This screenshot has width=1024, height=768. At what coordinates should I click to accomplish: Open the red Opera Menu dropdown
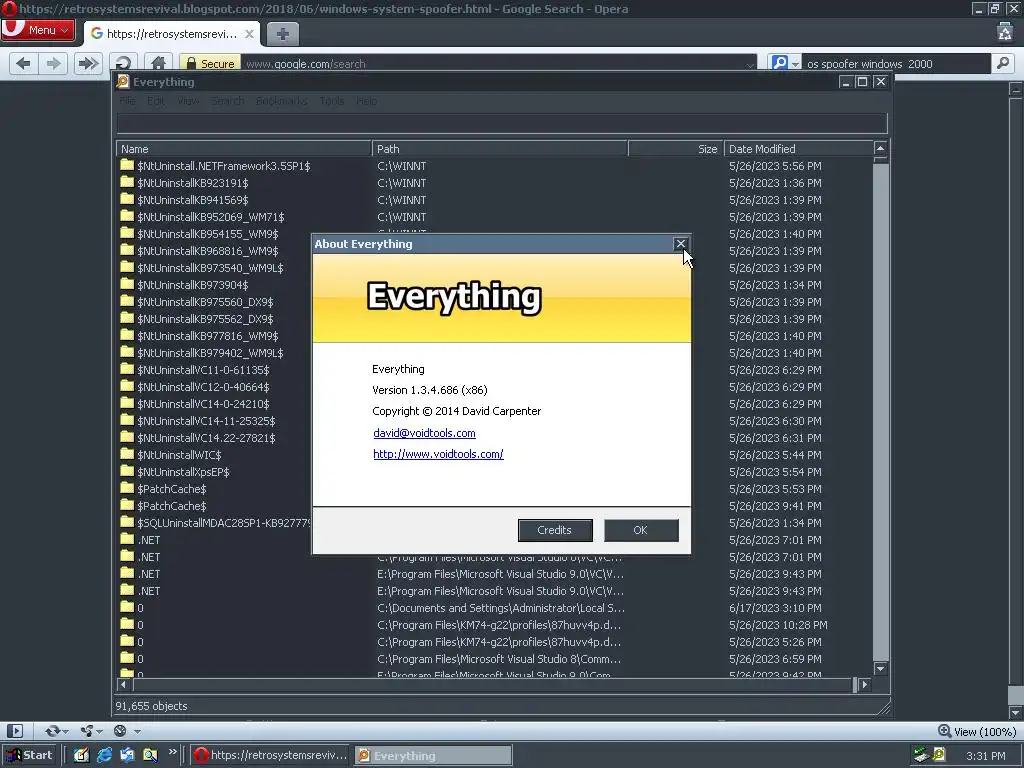coord(38,30)
